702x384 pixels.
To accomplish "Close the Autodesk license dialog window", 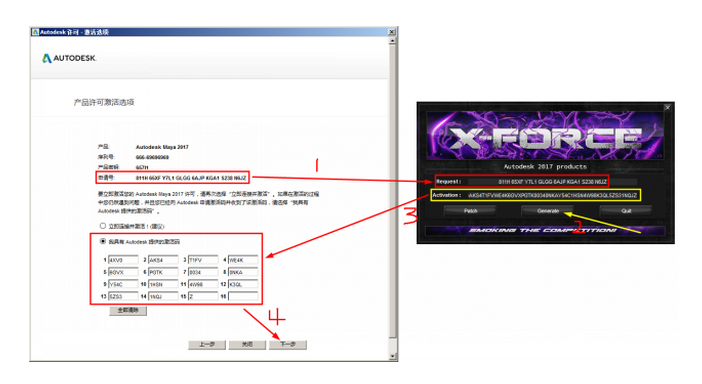I will (x=391, y=32).
